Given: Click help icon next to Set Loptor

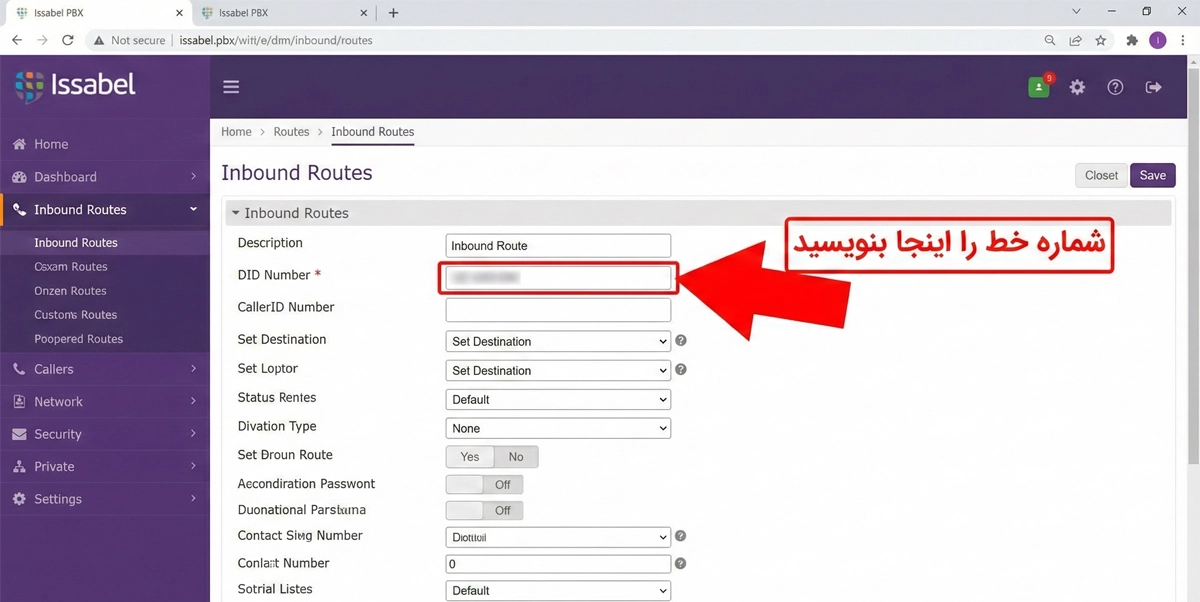Looking at the screenshot, I should click(681, 370).
